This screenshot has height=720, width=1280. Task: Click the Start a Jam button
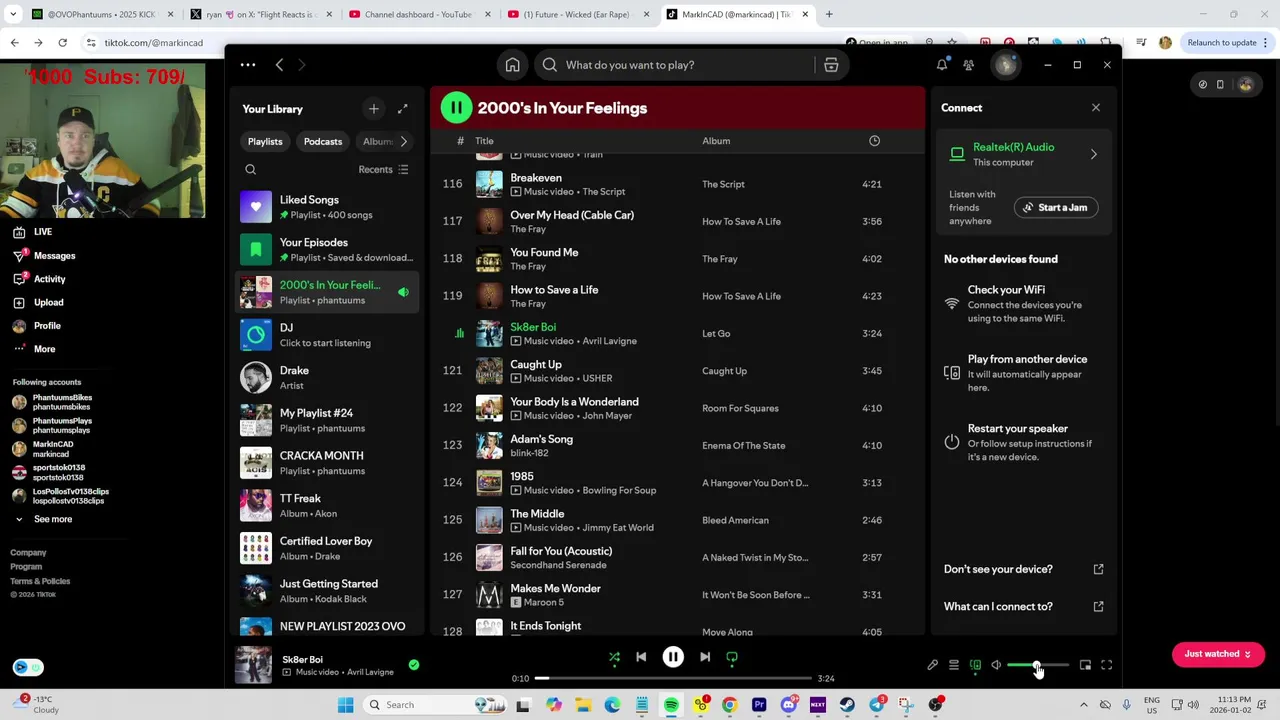point(1055,208)
